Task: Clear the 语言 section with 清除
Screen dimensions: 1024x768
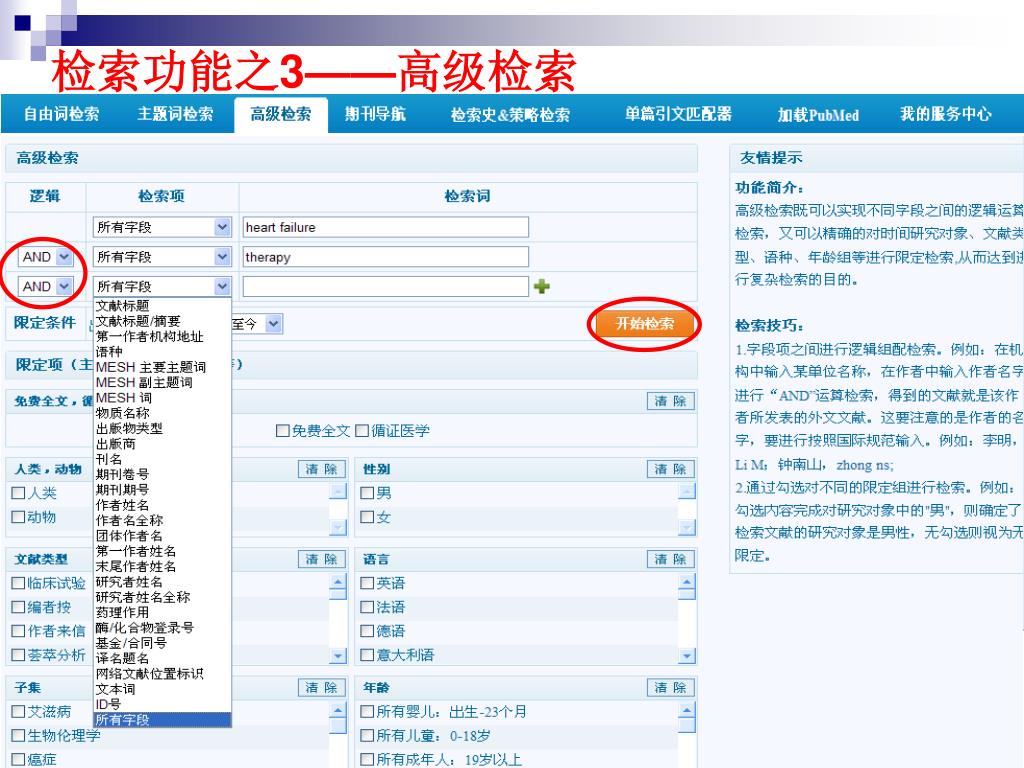Action: click(671, 559)
